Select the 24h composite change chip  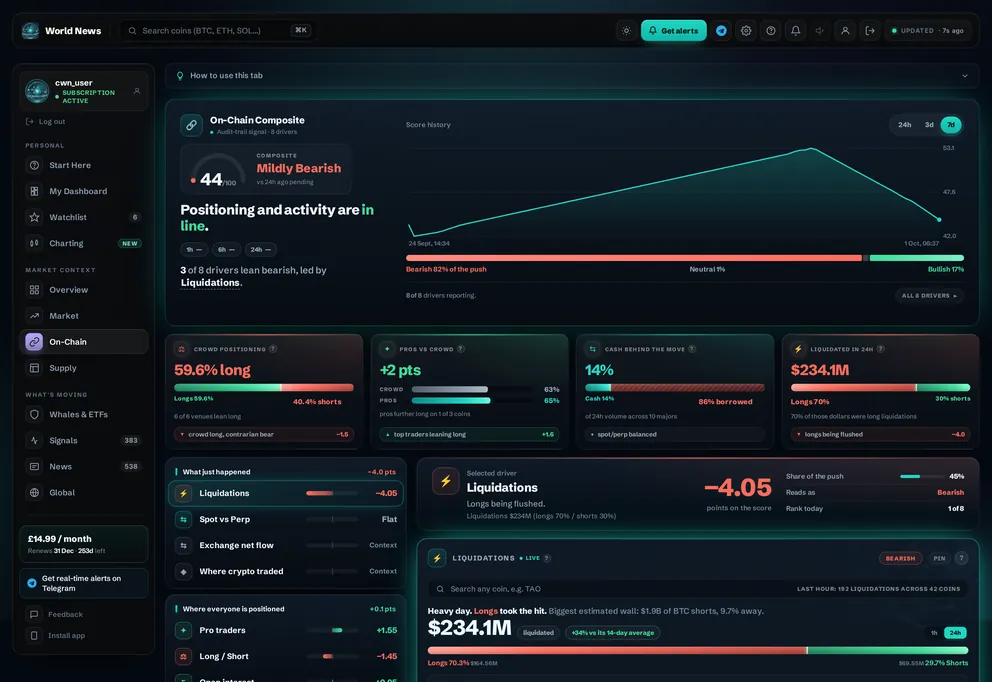point(261,249)
